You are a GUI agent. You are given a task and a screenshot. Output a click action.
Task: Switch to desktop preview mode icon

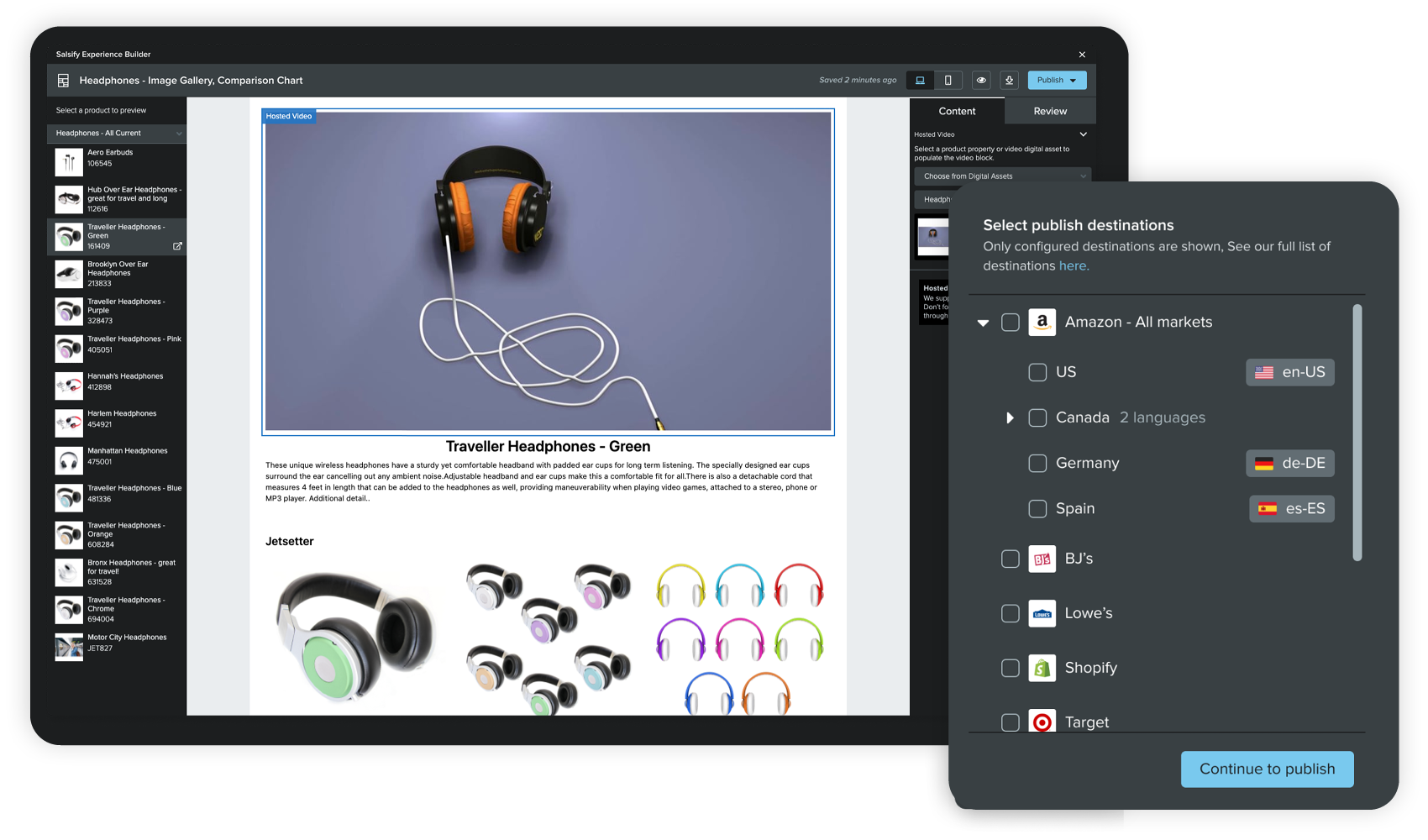click(x=920, y=81)
